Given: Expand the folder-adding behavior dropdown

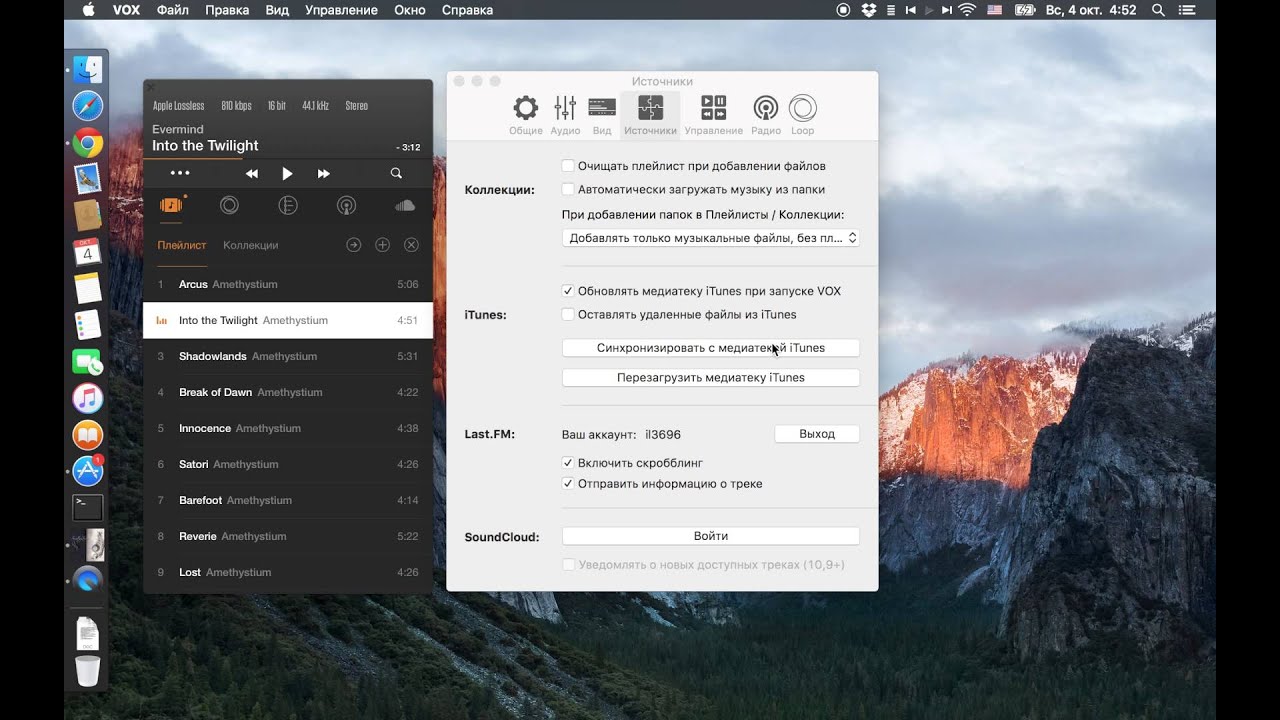Looking at the screenshot, I should [x=711, y=238].
